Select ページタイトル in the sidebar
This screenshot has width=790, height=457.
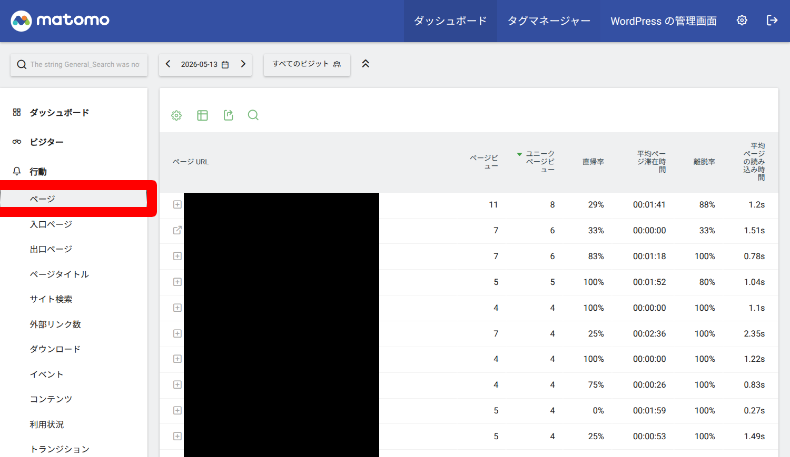(x=59, y=274)
